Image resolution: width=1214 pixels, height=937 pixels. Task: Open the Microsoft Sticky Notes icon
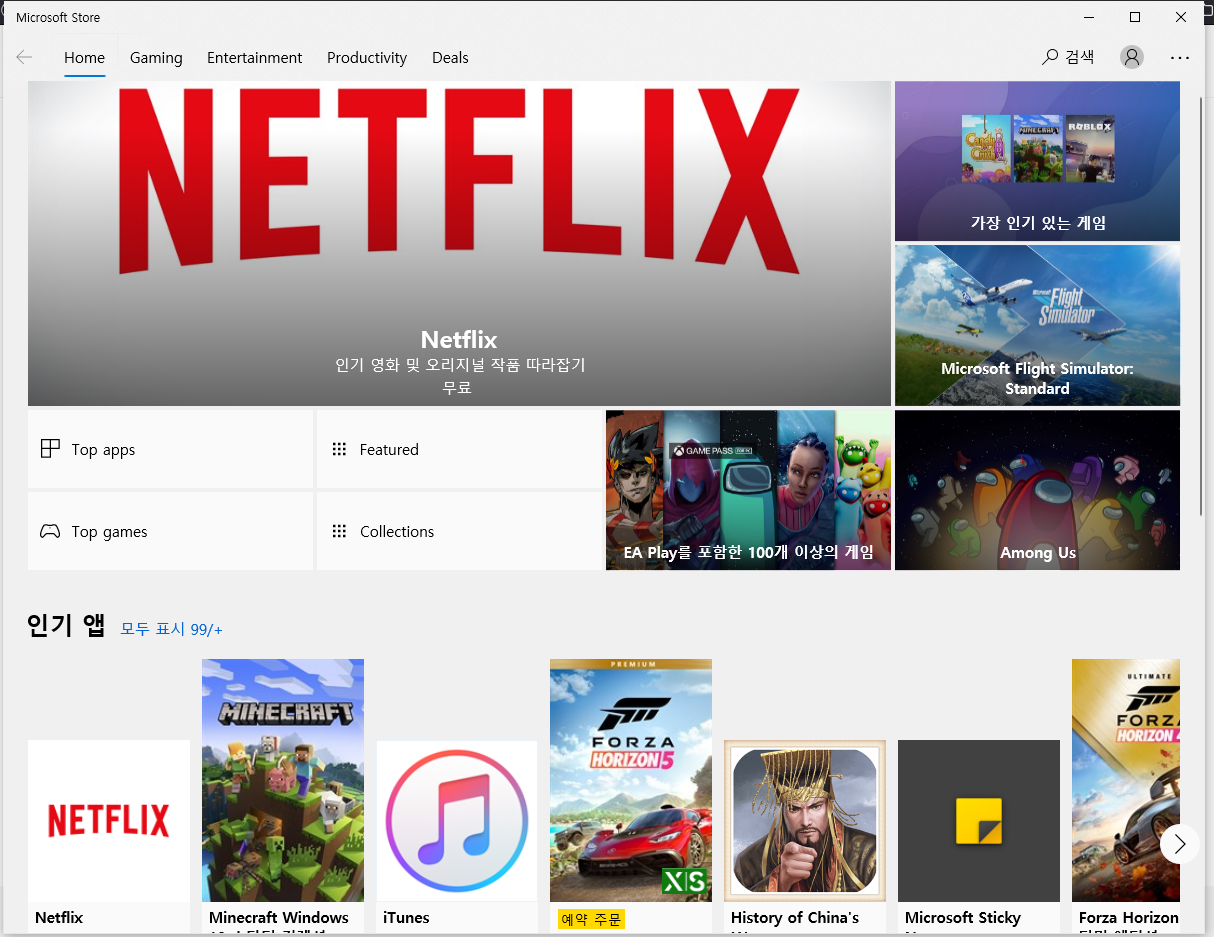pos(979,821)
